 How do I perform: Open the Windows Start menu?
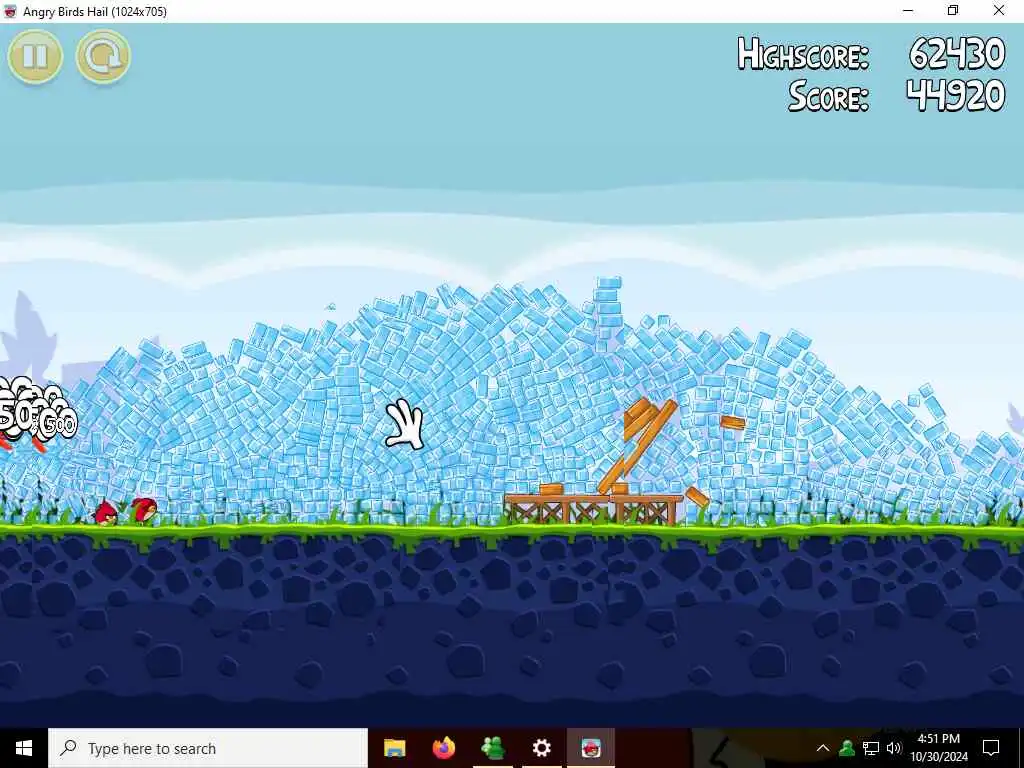[x=24, y=748]
